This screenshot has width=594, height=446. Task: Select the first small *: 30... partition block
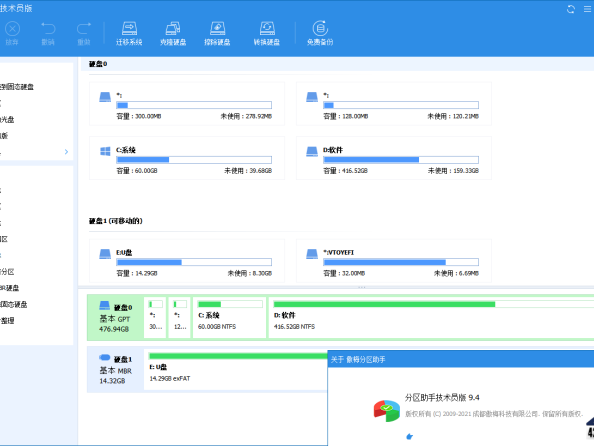point(155,318)
